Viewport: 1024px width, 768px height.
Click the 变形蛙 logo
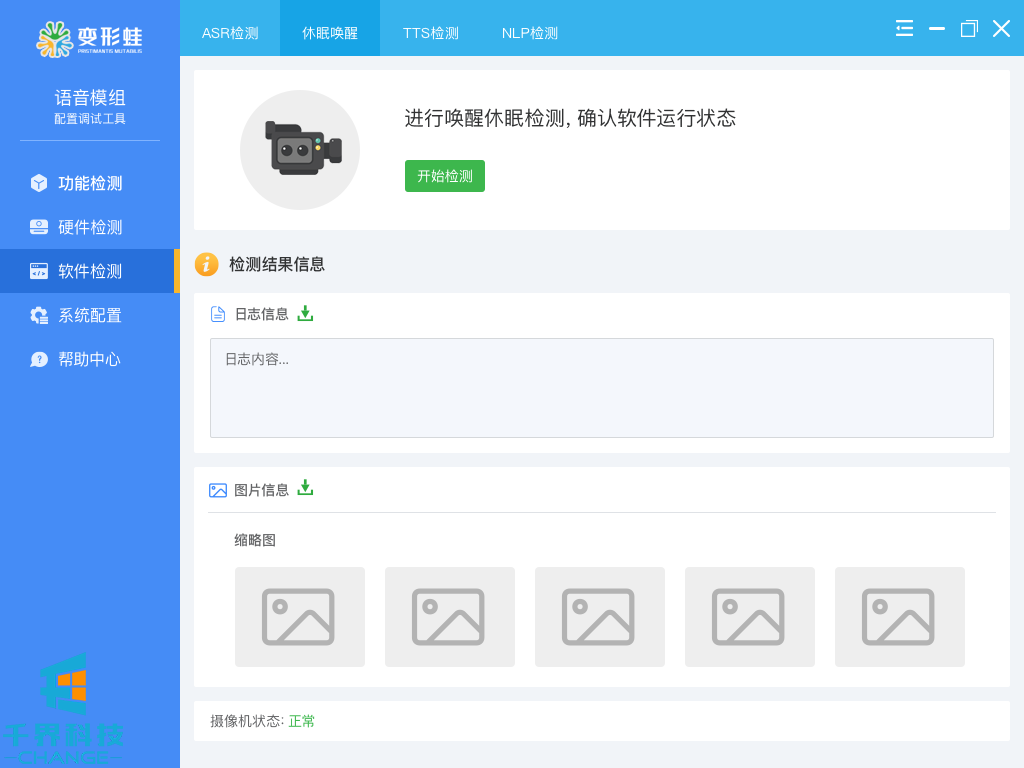pyautogui.click(x=89, y=39)
